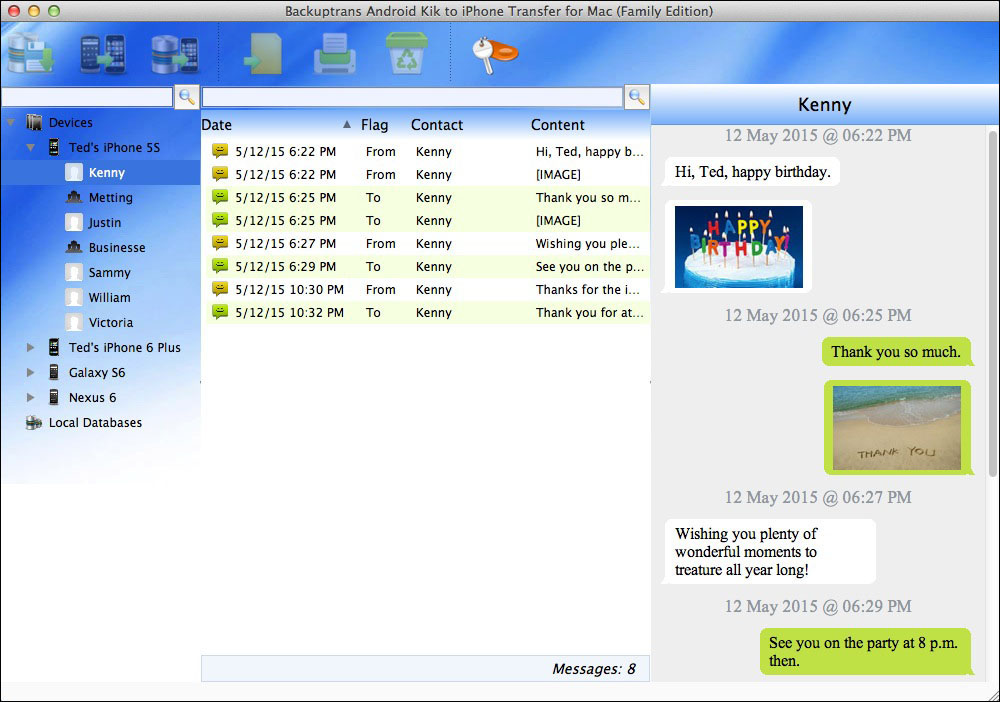The width and height of the screenshot is (1000, 702).
Task: Click the 'Thank you so much.' chat bubble
Action: coord(896,352)
